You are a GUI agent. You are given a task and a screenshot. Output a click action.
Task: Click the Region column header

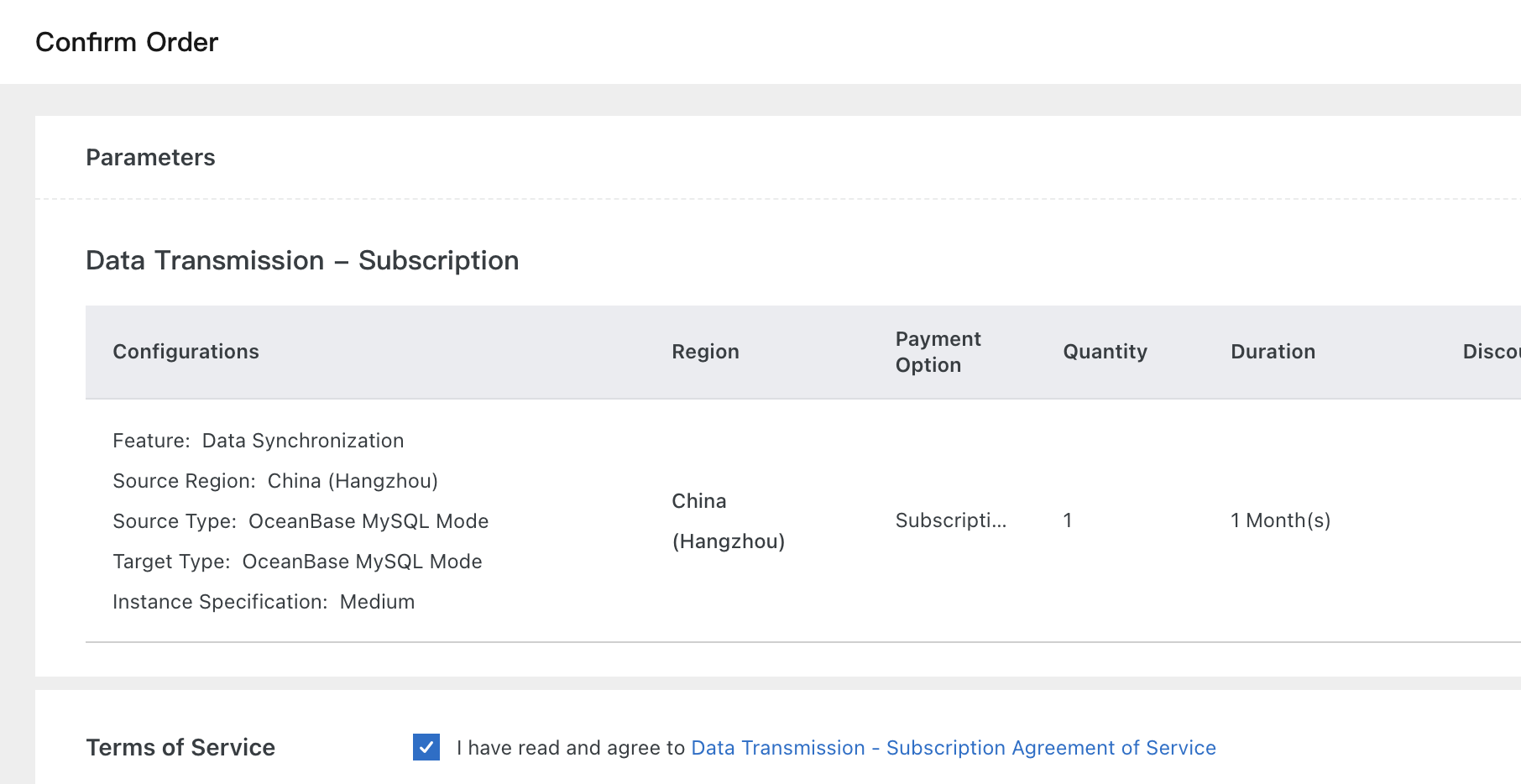point(705,352)
